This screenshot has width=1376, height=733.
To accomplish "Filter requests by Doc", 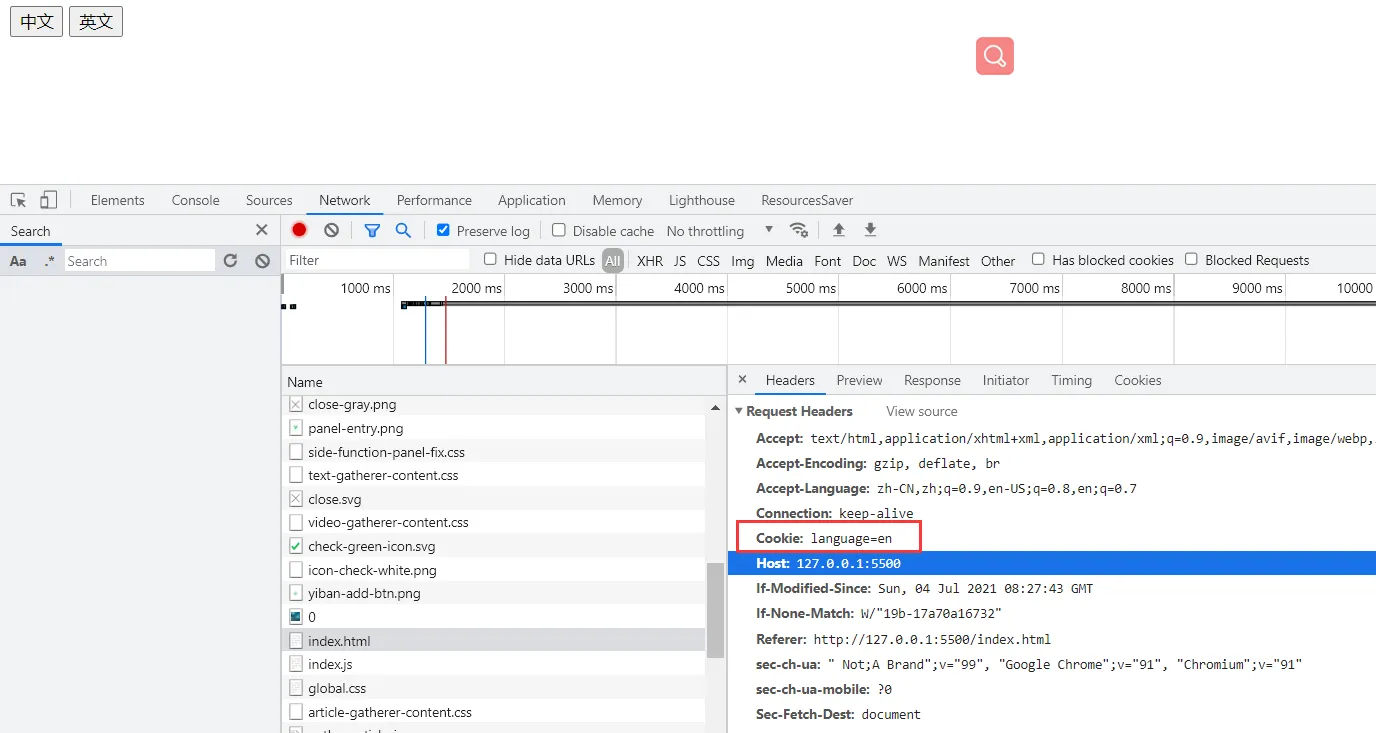I will [864, 261].
